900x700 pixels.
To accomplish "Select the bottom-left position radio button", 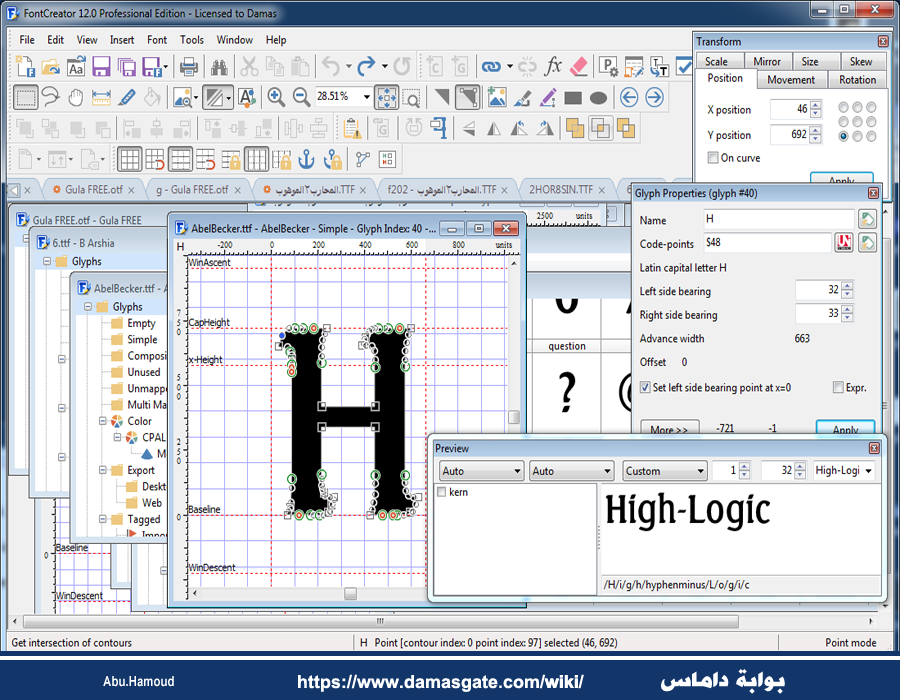I will click(x=843, y=136).
